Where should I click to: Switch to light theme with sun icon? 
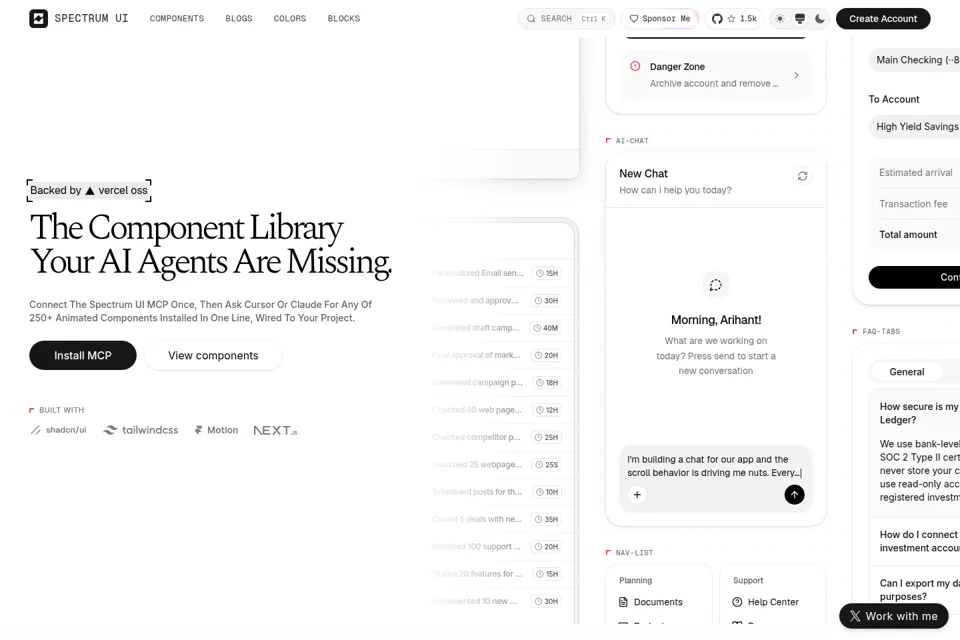point(779,18)
